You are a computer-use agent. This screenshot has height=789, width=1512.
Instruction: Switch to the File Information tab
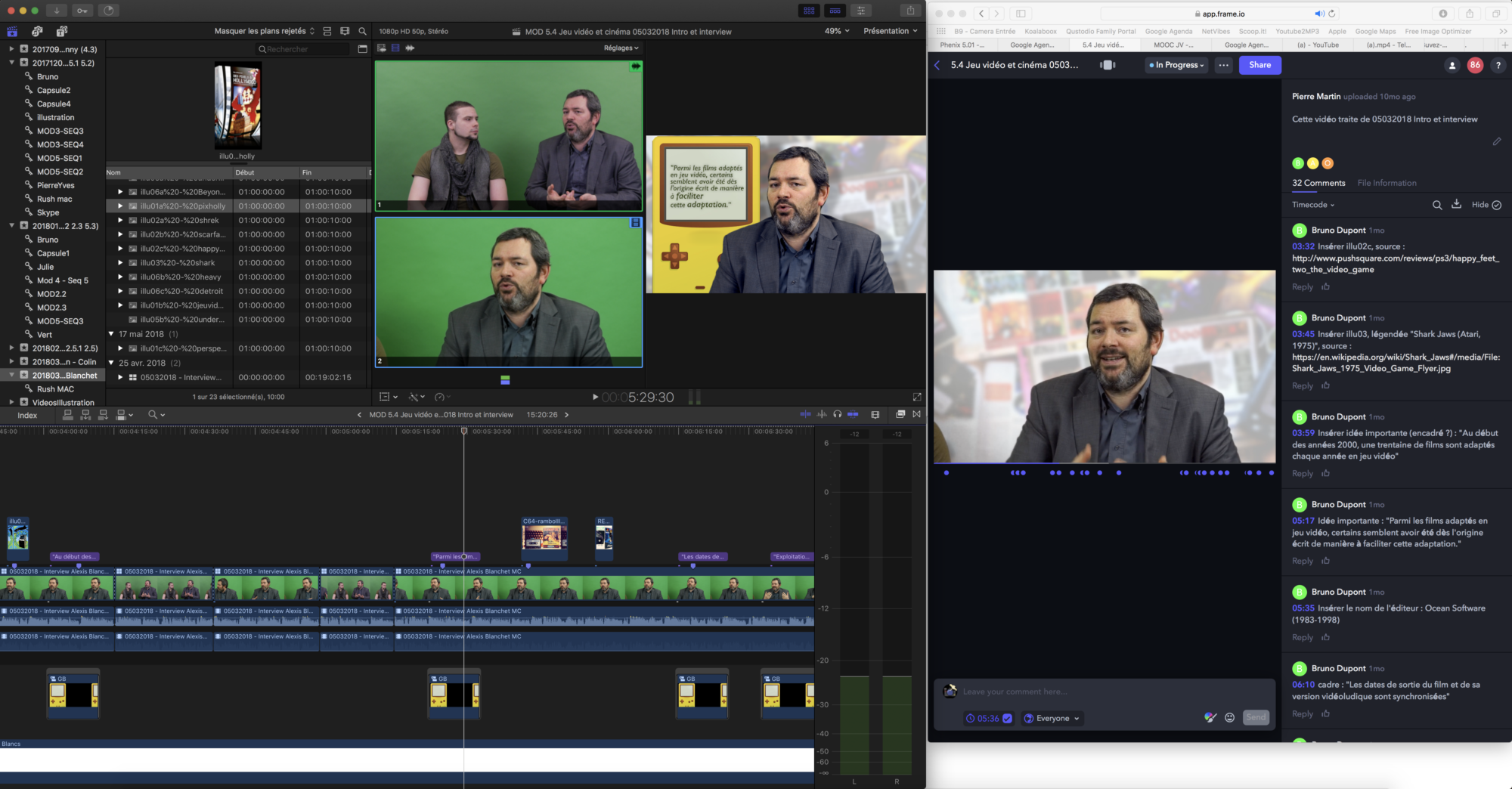pyautogui.click(x=1387, y=183)
